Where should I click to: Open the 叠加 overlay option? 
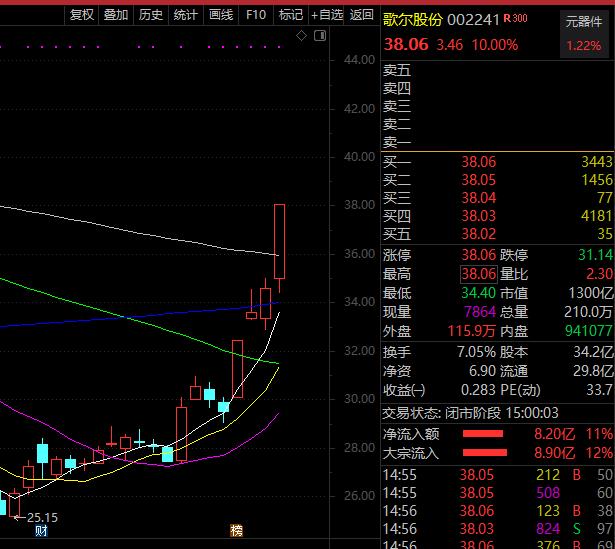pos(116,15)
